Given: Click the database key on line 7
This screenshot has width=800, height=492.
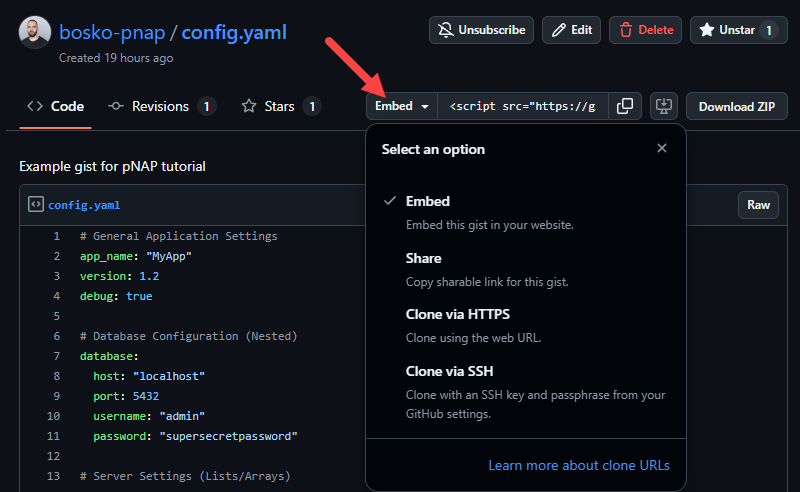Looking at the screenshot, I should [x=107, y=356].
